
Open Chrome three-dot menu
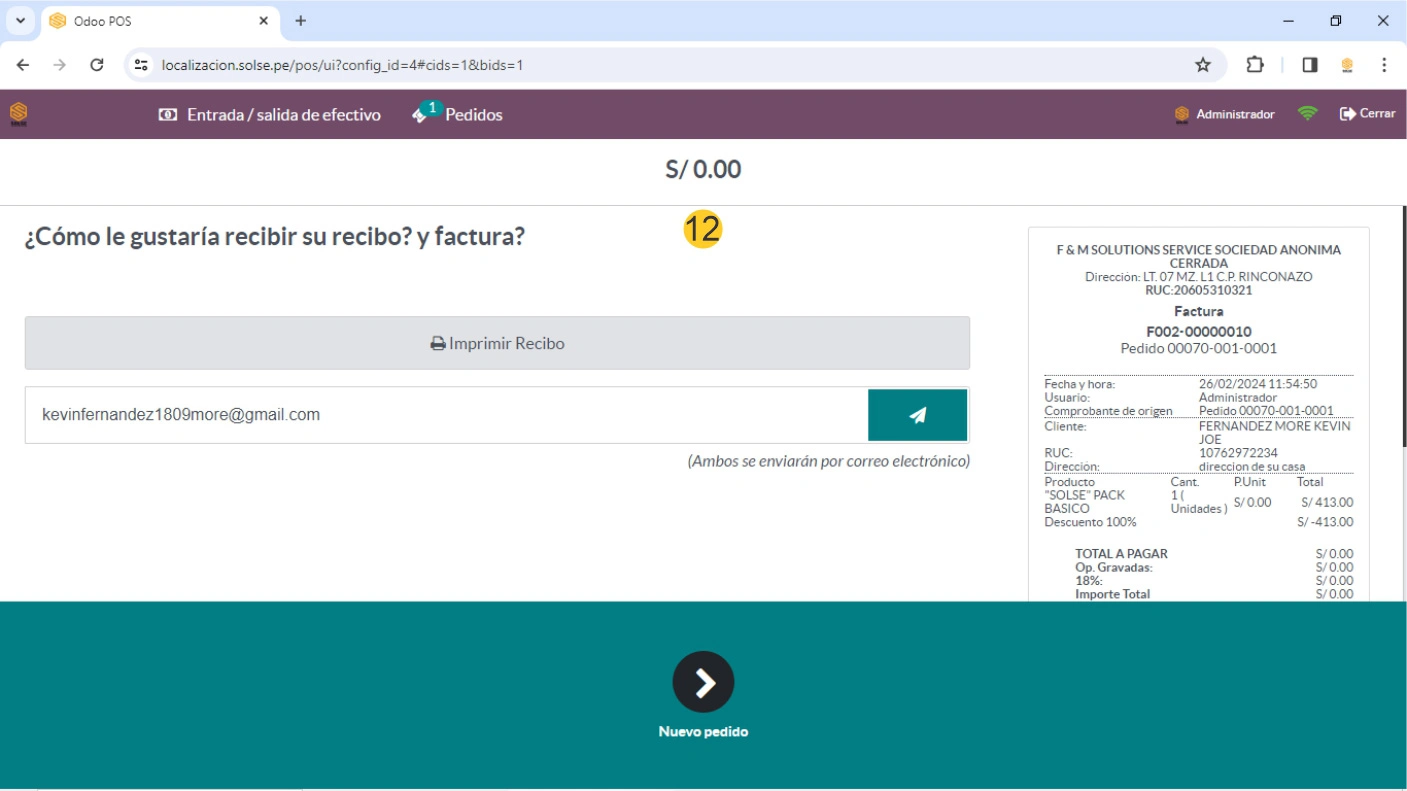coord(1384,65)
